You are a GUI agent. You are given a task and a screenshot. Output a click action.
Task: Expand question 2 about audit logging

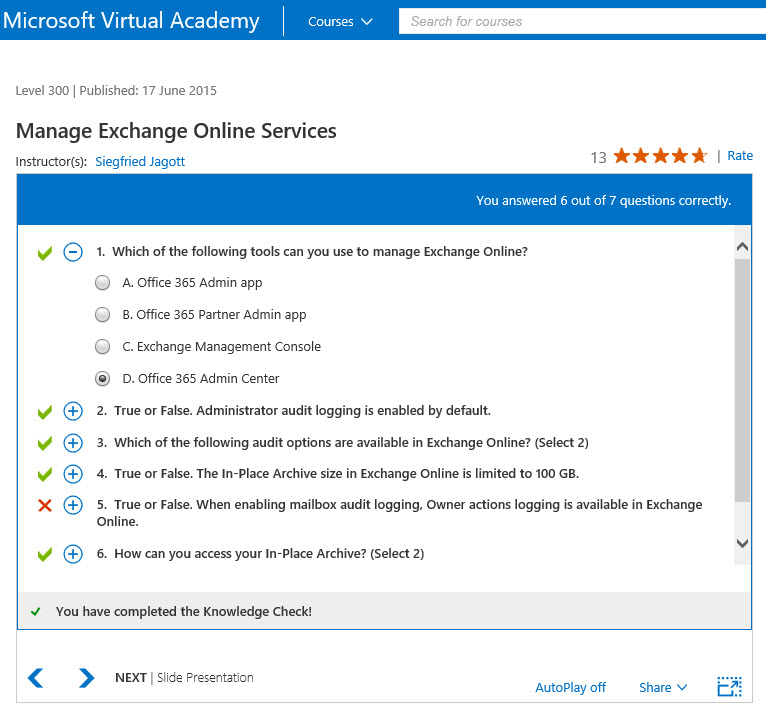click(73, 411)
